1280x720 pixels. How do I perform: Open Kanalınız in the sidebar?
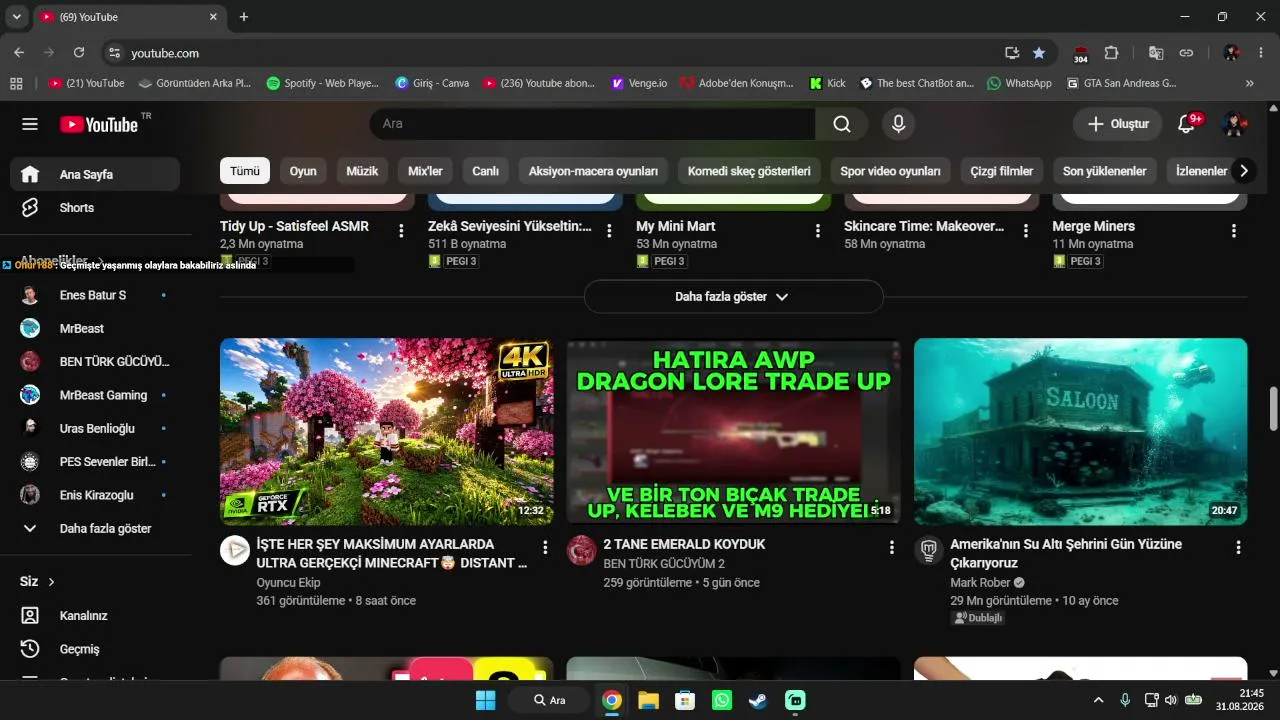pyautogui.click(x=95, y=616)
